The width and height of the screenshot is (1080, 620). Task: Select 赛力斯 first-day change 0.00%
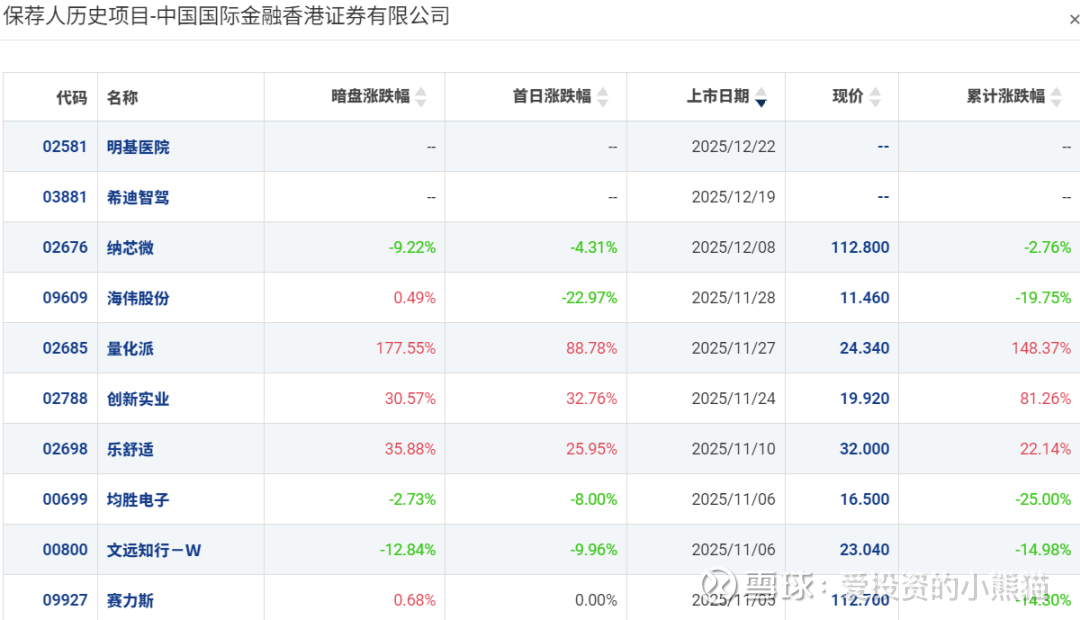596,599
